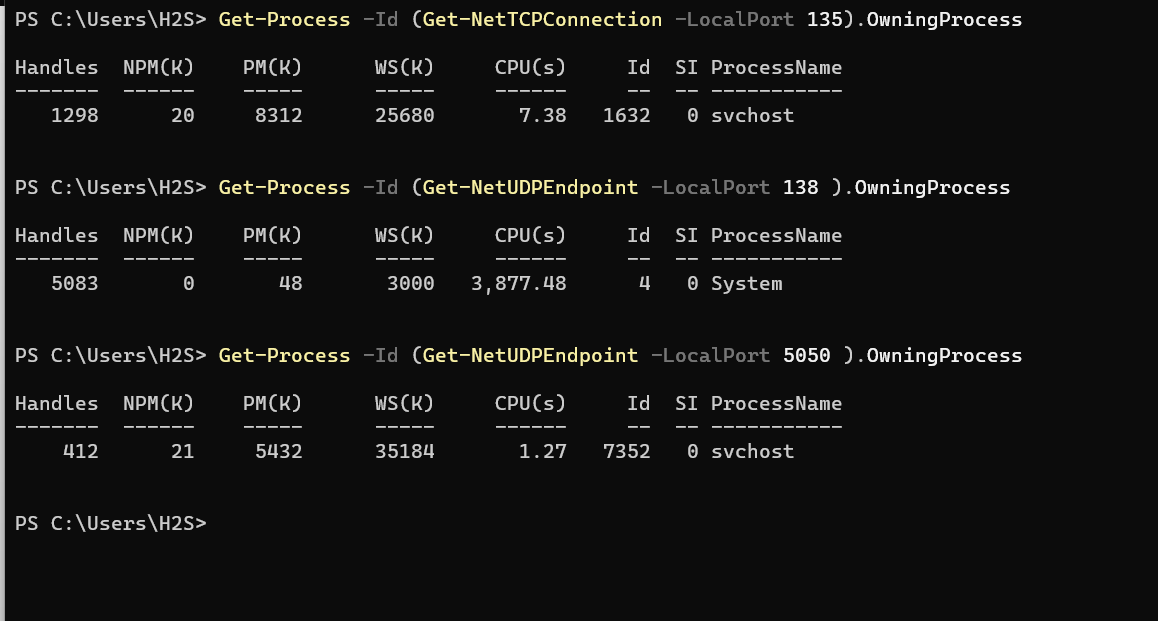The width and height of the screenshot is (1158, 621).
Task: Click port number 5050 in the third command
Action: point(806,356)
